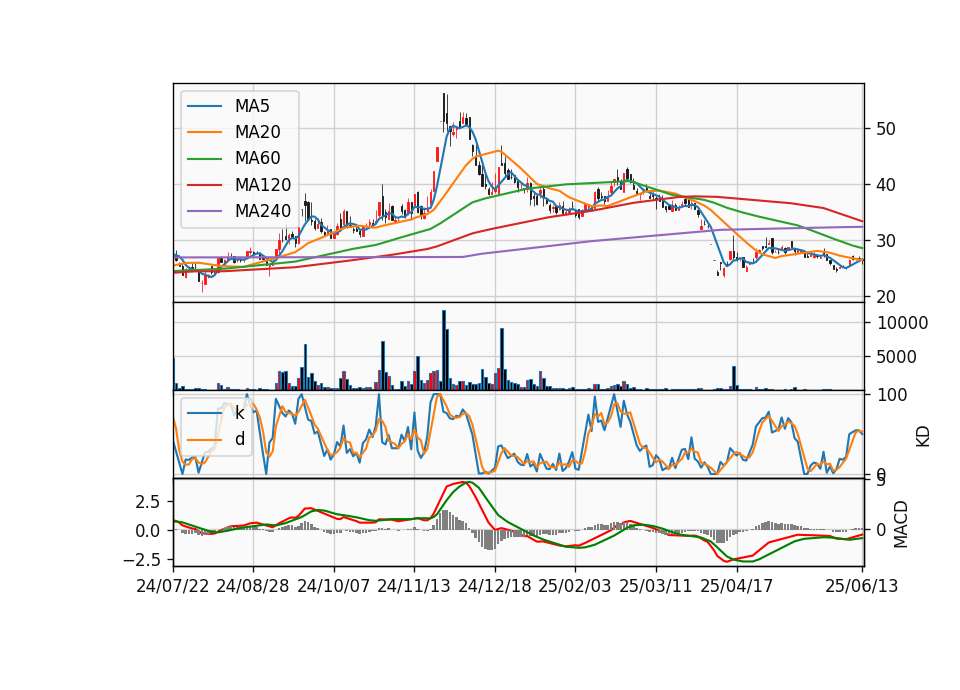Click the MA60 legend label

click(257, 159)
